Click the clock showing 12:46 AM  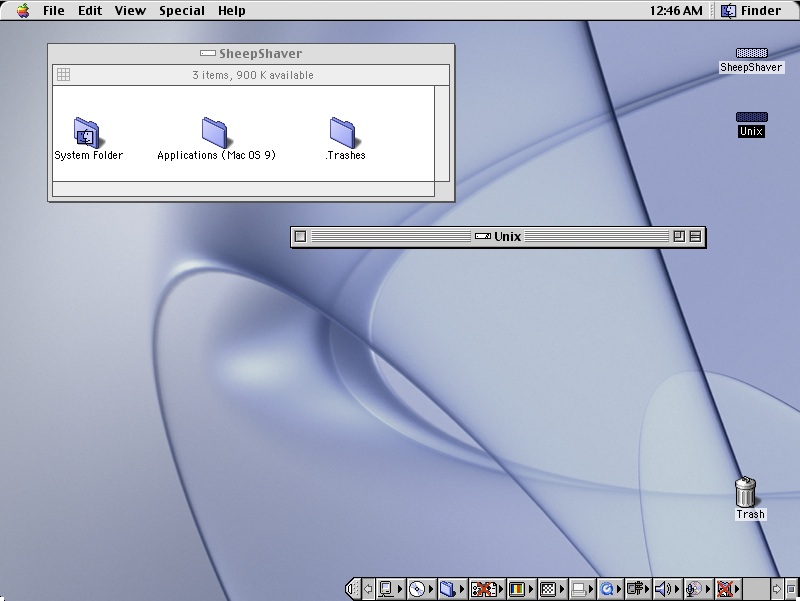coord(675,11)
